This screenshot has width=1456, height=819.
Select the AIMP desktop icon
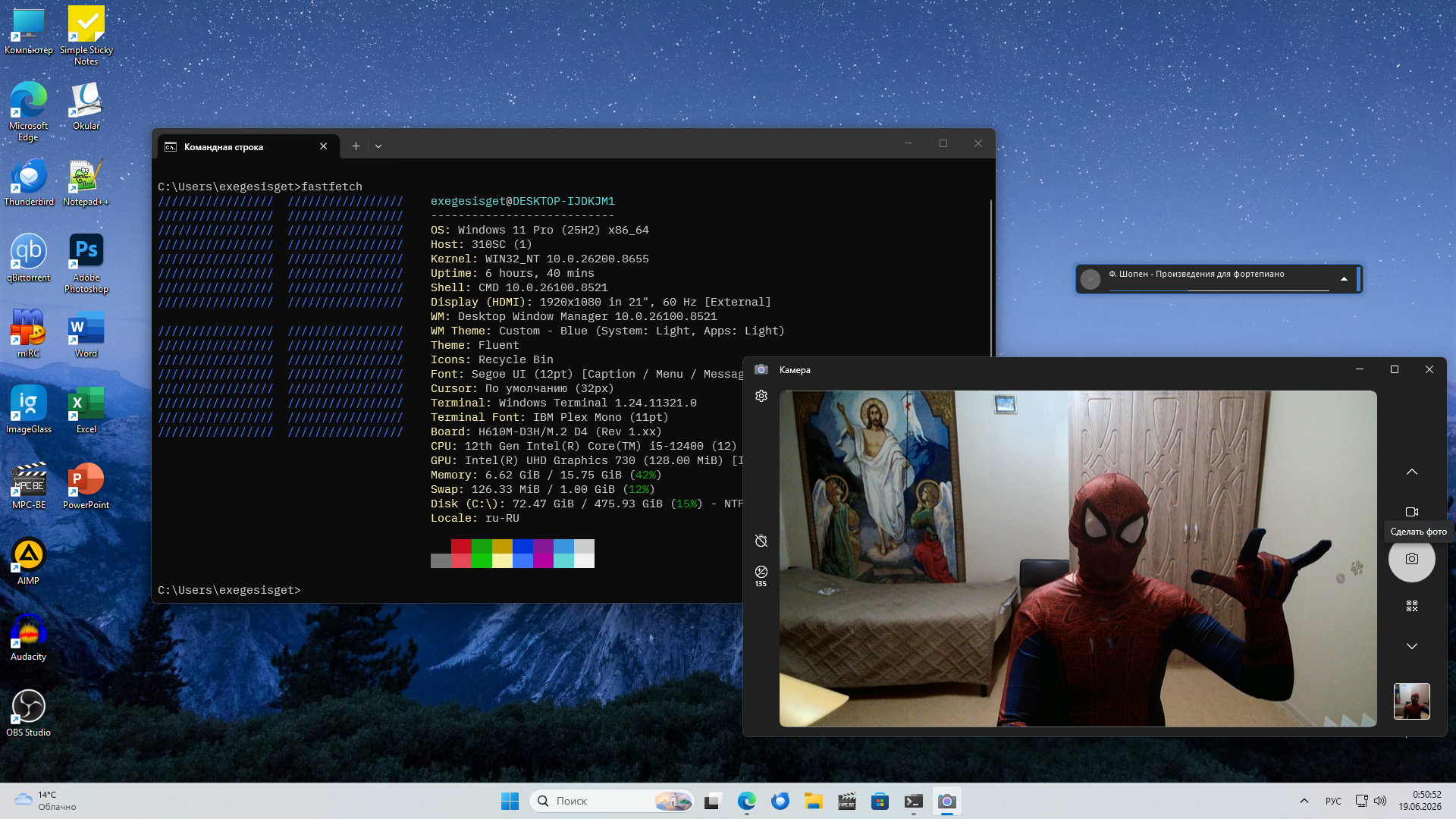(29, 561)
